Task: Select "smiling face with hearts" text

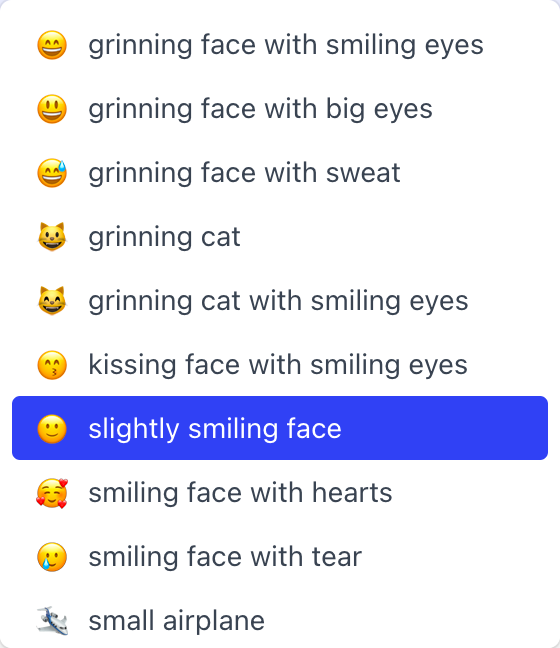Action: coord(240,493)
